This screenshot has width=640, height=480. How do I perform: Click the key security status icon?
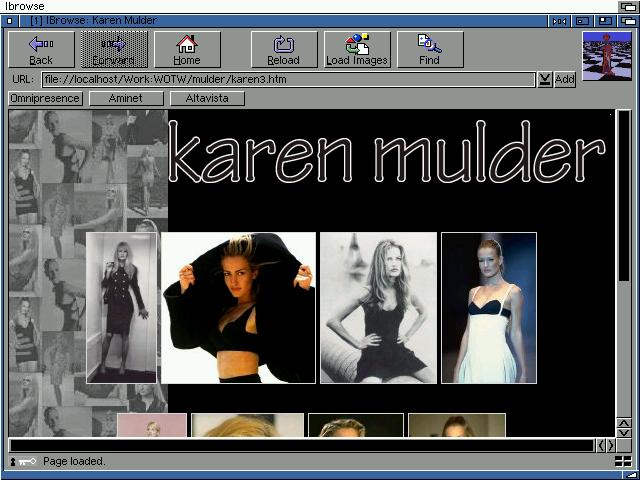(x=24, y=461)
